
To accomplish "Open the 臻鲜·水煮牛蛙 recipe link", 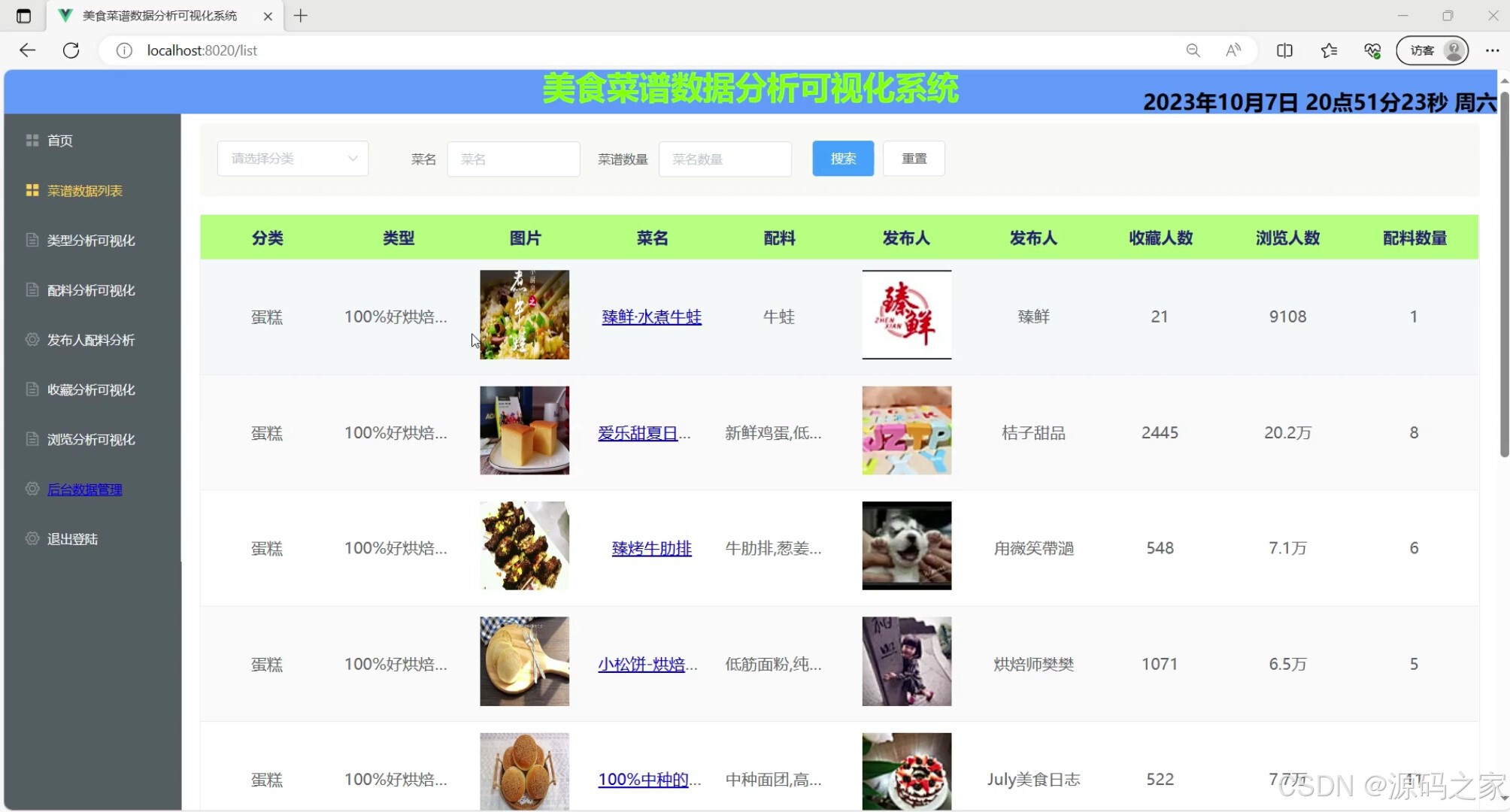I will [651, 317].
